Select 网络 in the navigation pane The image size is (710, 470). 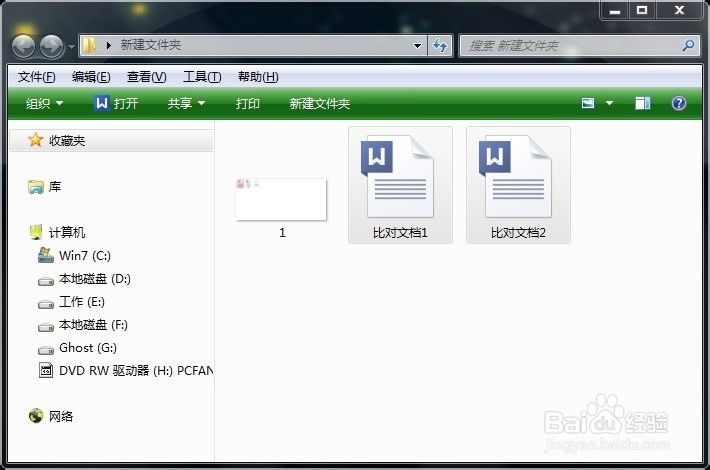coord(61,416)
